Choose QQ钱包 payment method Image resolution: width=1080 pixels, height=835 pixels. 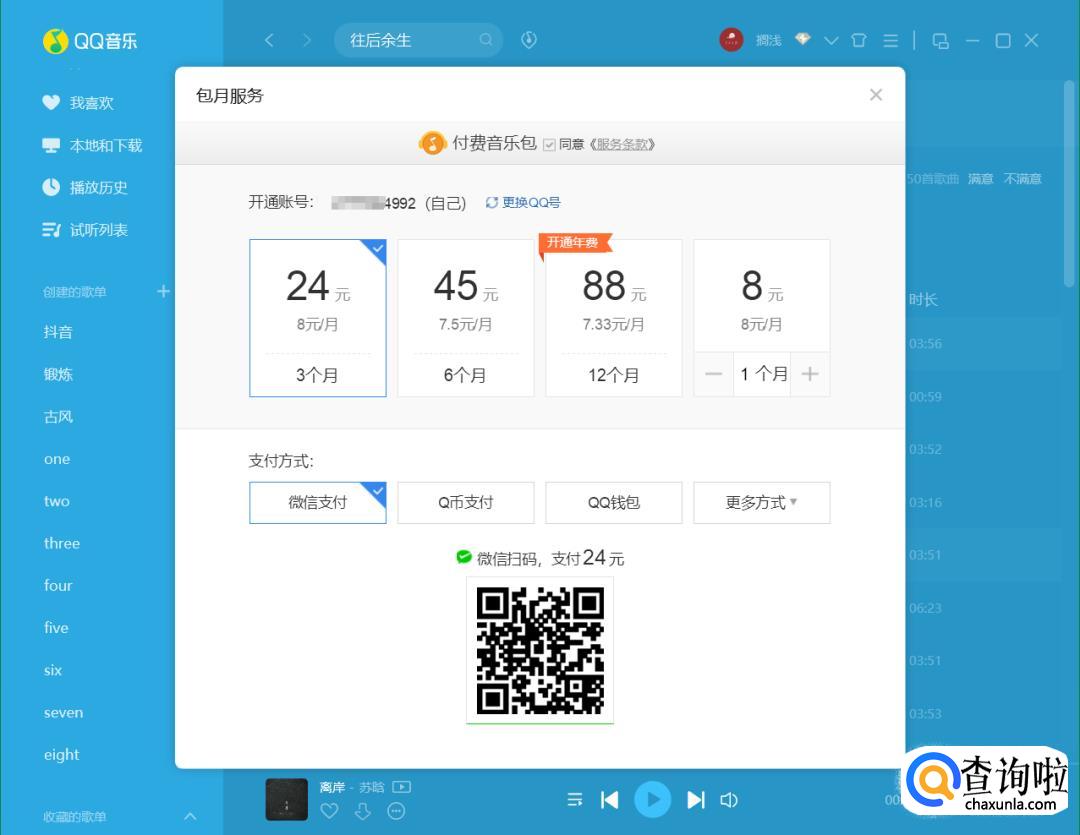point(614,503)
